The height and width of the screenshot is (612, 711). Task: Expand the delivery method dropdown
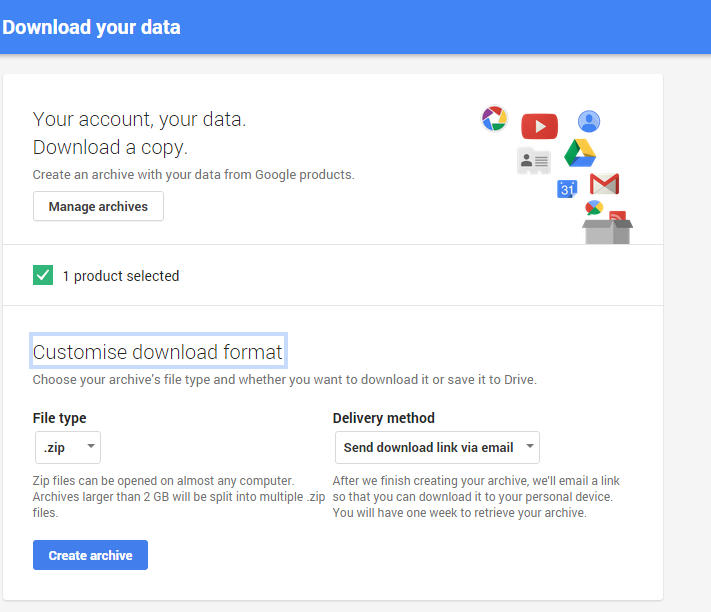tap(437, 447)
